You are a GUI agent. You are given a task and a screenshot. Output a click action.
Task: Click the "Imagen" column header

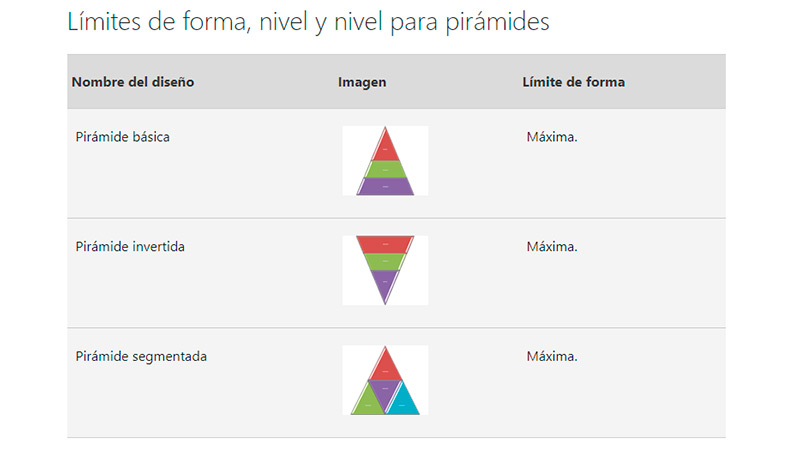point(362,82)
